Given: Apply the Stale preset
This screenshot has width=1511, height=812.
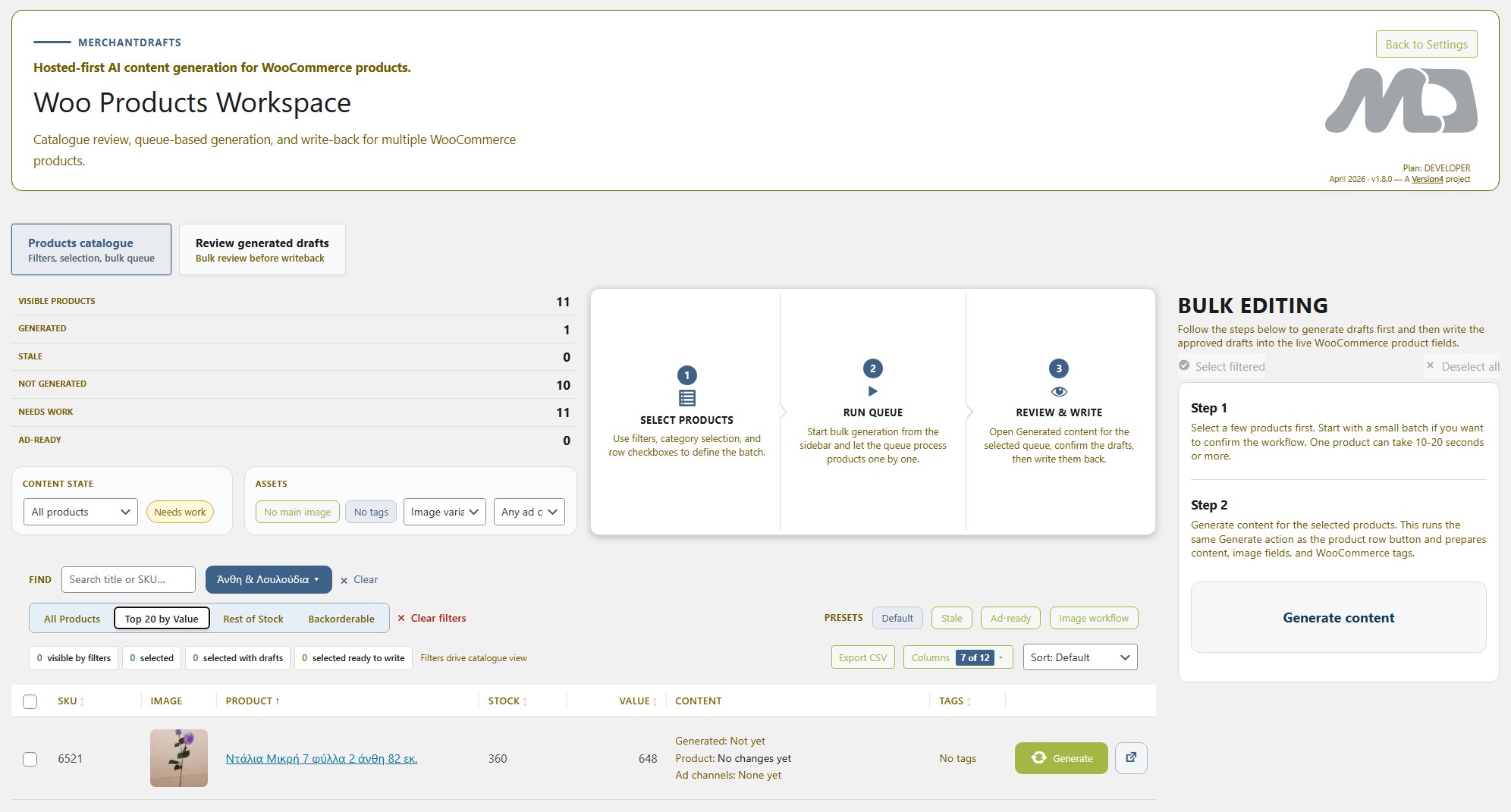Looking at the screenshot, I should 951,618.
